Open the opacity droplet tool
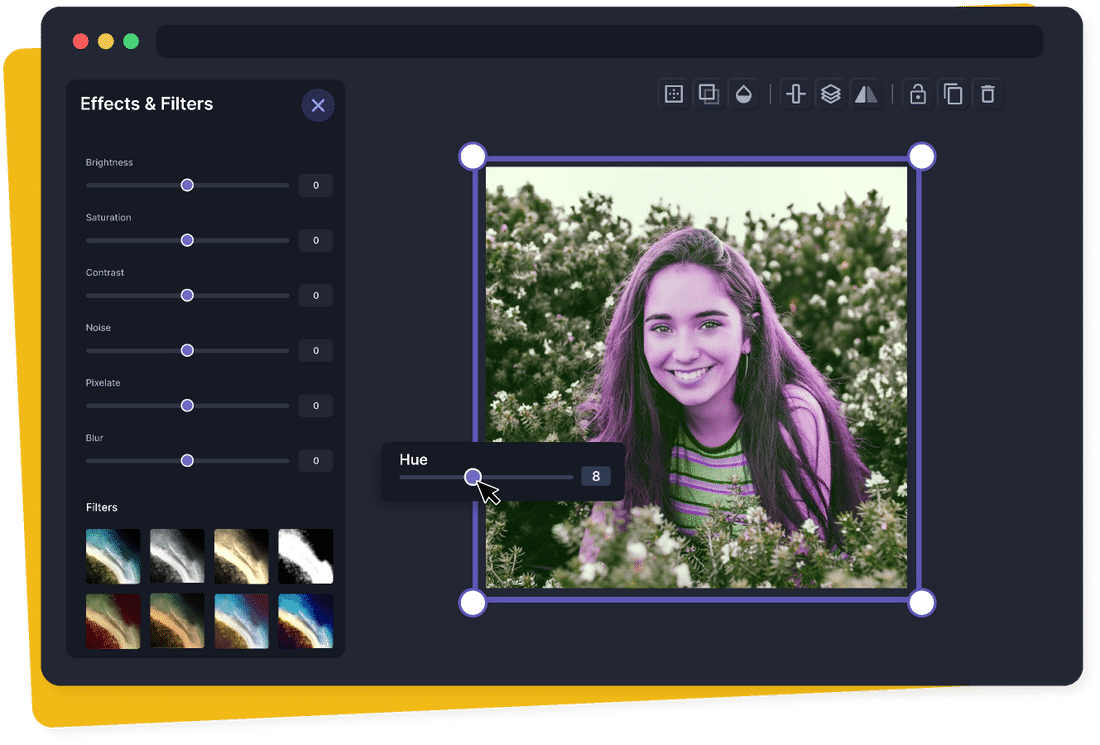Image resolution: width=1100 pixels, height=745 pixels. 744,94
